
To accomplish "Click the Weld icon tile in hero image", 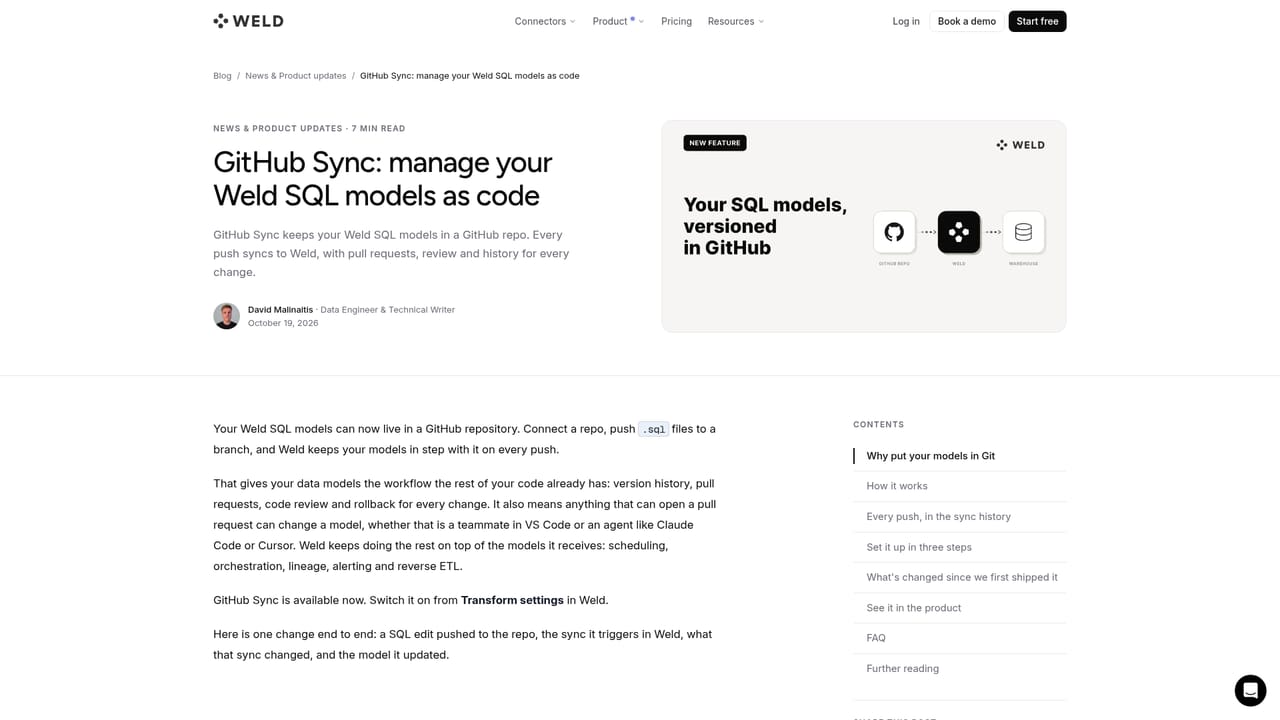I will [x=959, y=232].
